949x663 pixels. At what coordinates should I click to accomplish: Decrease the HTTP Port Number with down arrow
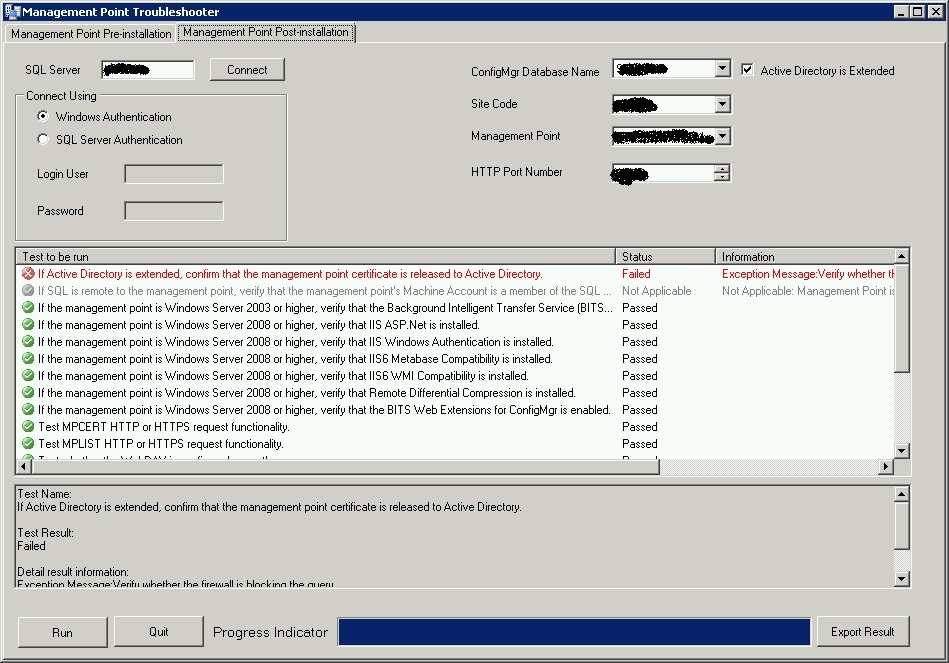point(721,177)
